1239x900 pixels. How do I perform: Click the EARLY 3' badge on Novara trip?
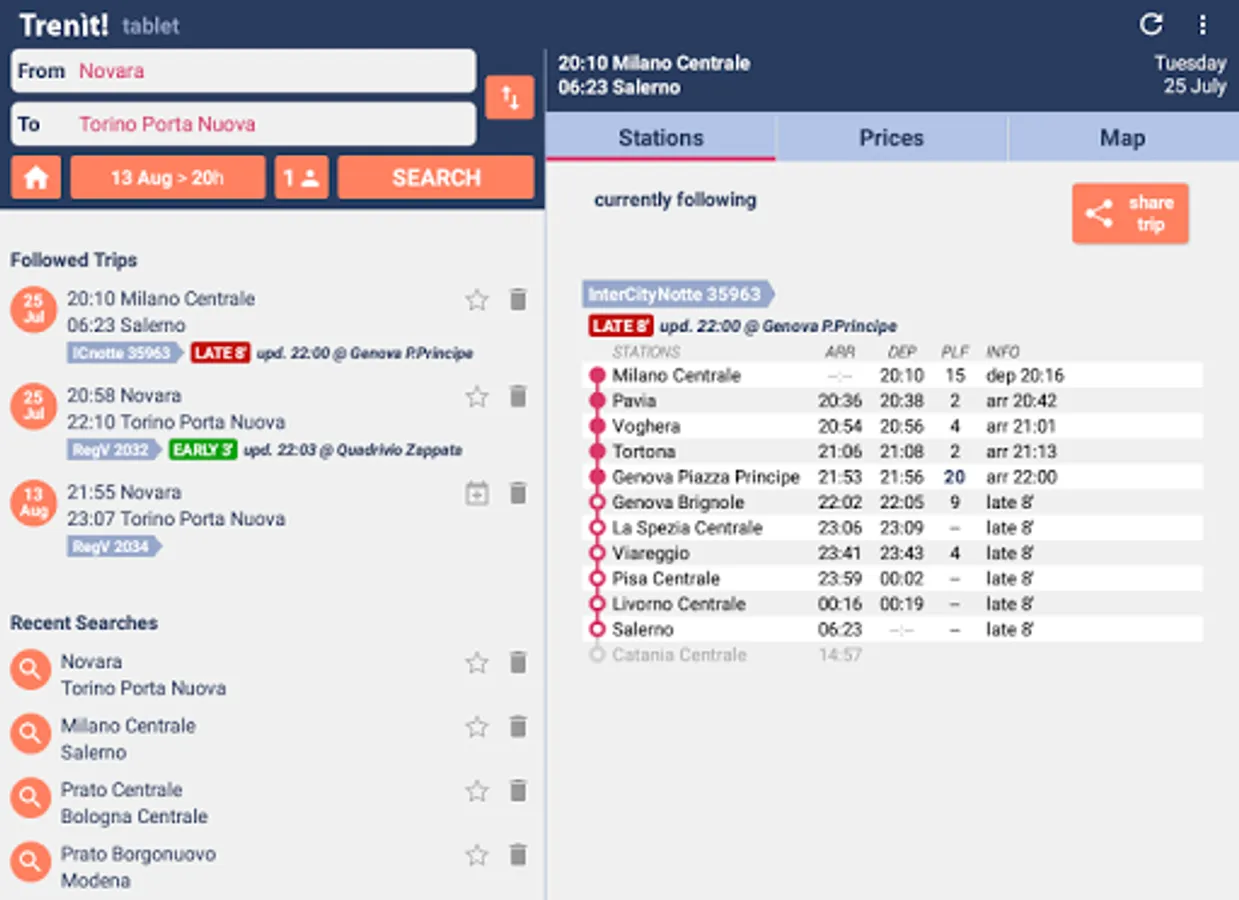(x=203, y=450)
